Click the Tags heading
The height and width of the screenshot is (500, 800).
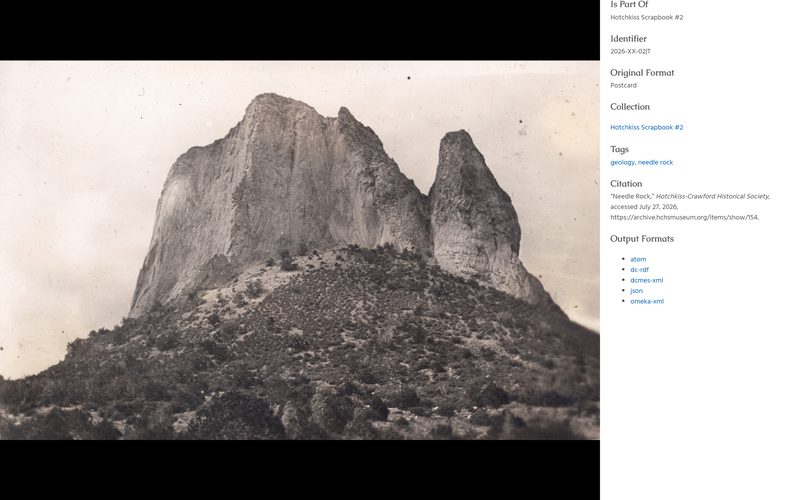point(619,149)
